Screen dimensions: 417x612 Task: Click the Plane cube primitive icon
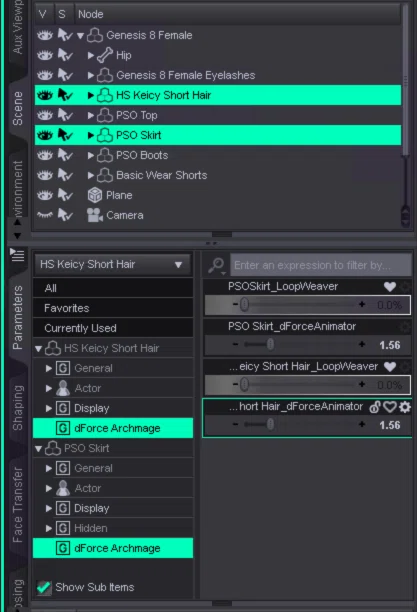tap(95, 195)
